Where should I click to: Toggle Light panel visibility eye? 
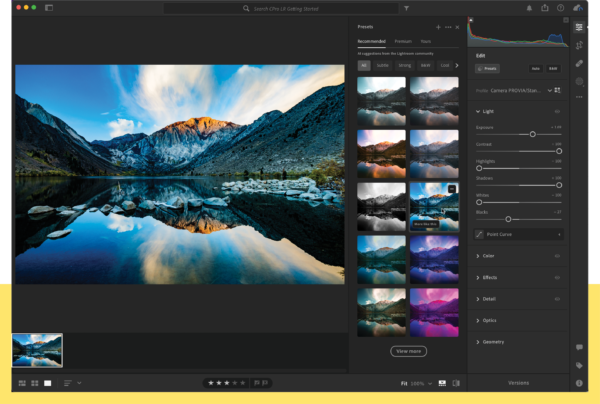click(x=558, y=111)
